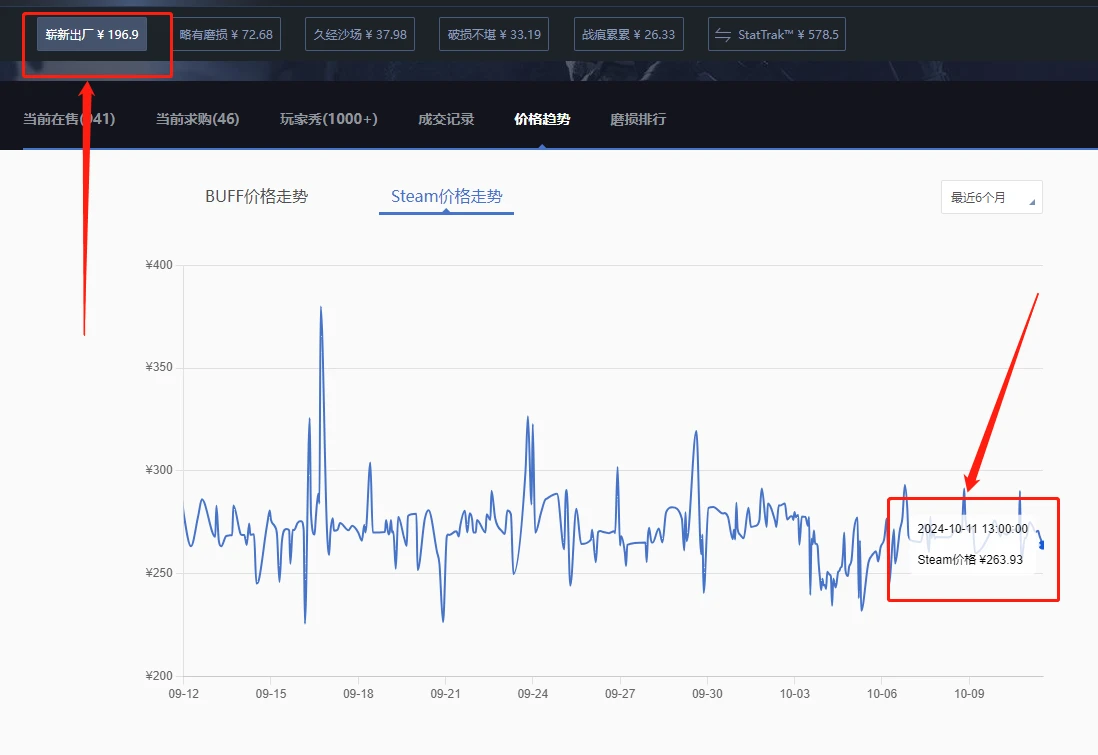Click the 09-24 date label on axis
Image resolution: width=1098 pixels, height=755 pixels.
coord(533,693)
